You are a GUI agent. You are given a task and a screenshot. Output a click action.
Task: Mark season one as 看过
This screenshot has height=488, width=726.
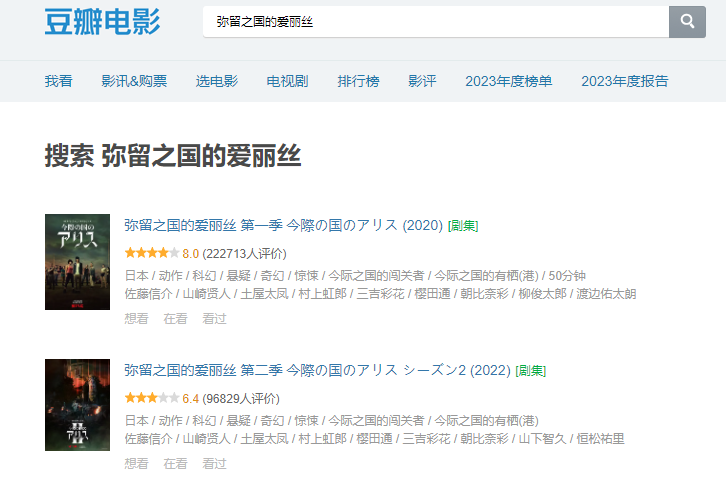click(214, 318)
